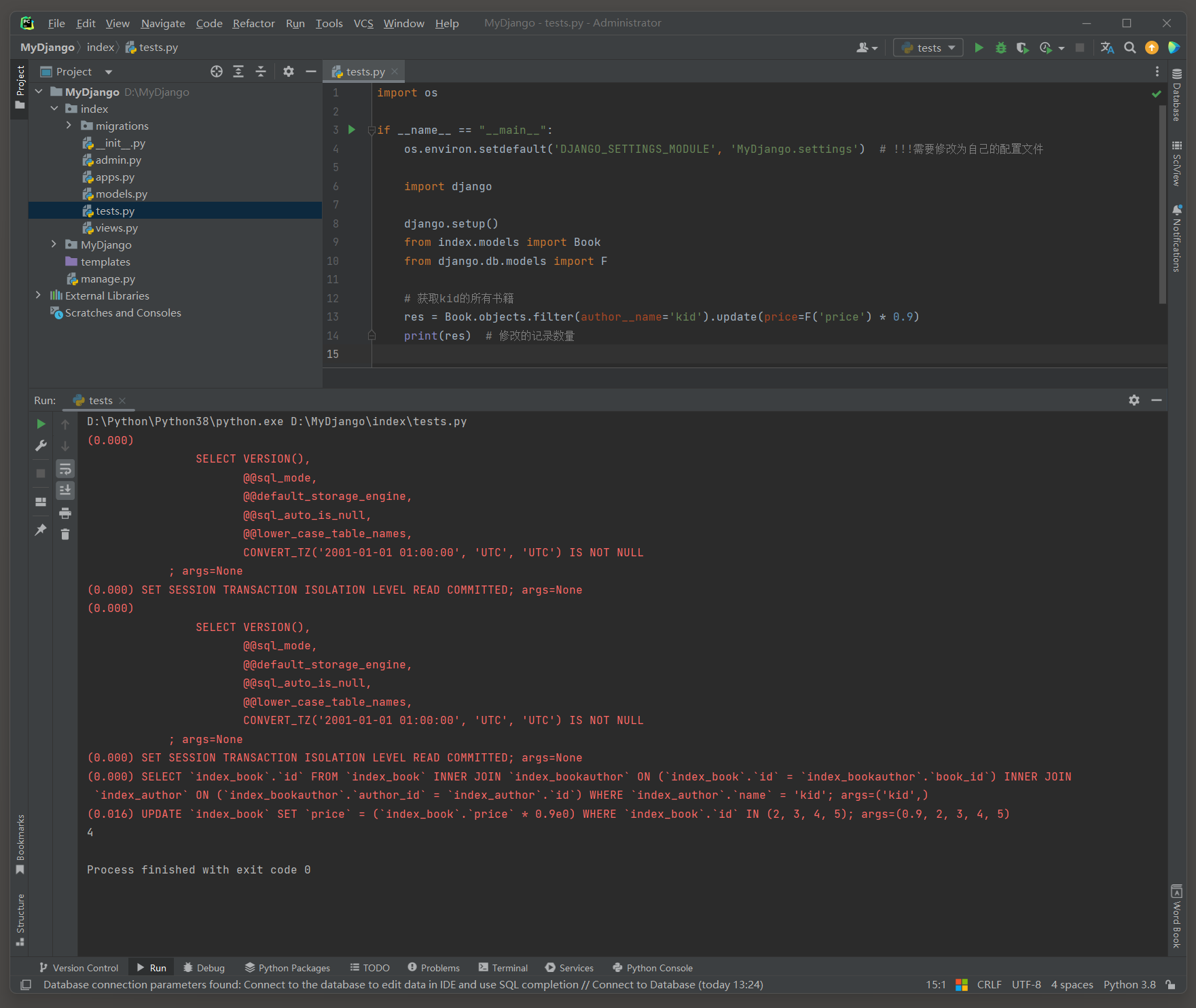Open the SciView side panel
Screen dimensions: 1196x1008
[x=1177, y=163]
